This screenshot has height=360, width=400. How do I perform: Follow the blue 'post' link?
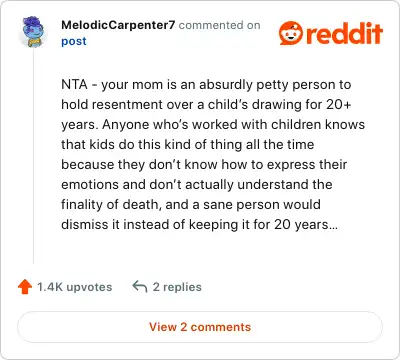(74, 41)
